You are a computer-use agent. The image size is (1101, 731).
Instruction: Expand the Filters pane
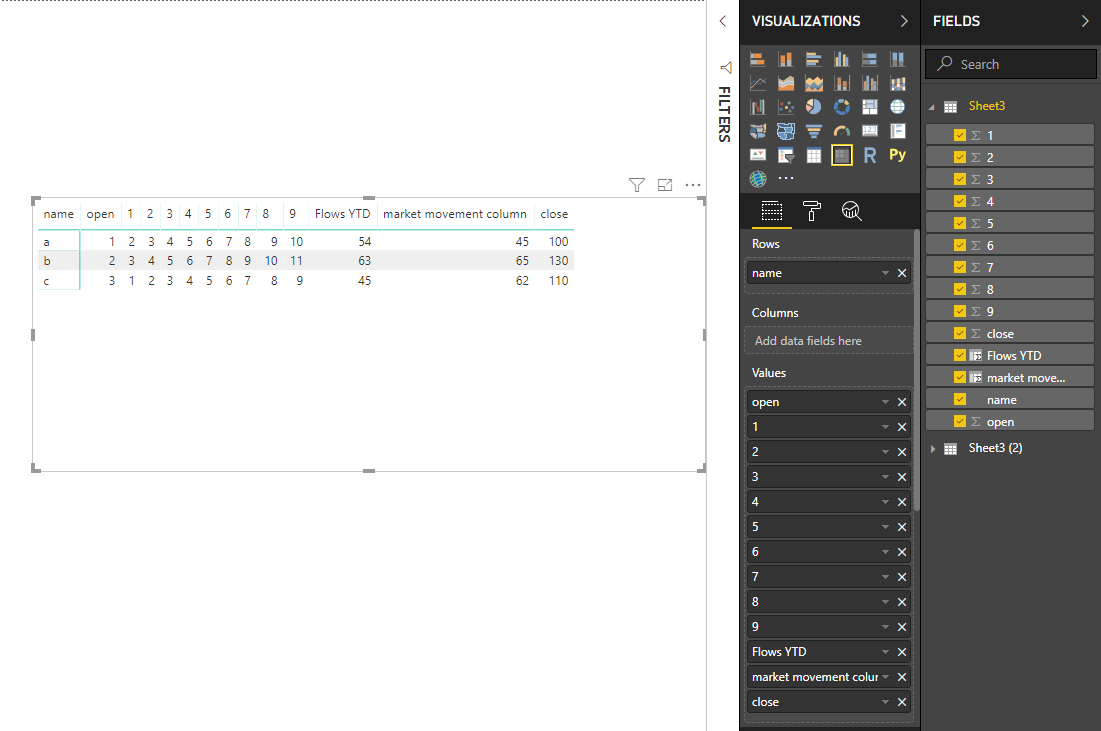(723, 21)
